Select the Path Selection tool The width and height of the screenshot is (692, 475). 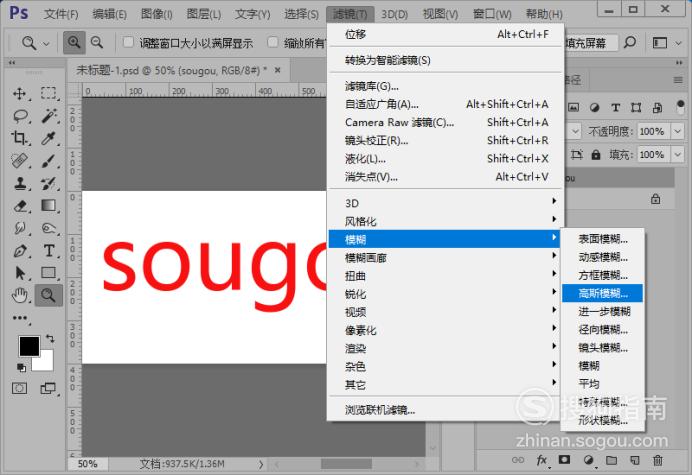(x=20, y=273)
